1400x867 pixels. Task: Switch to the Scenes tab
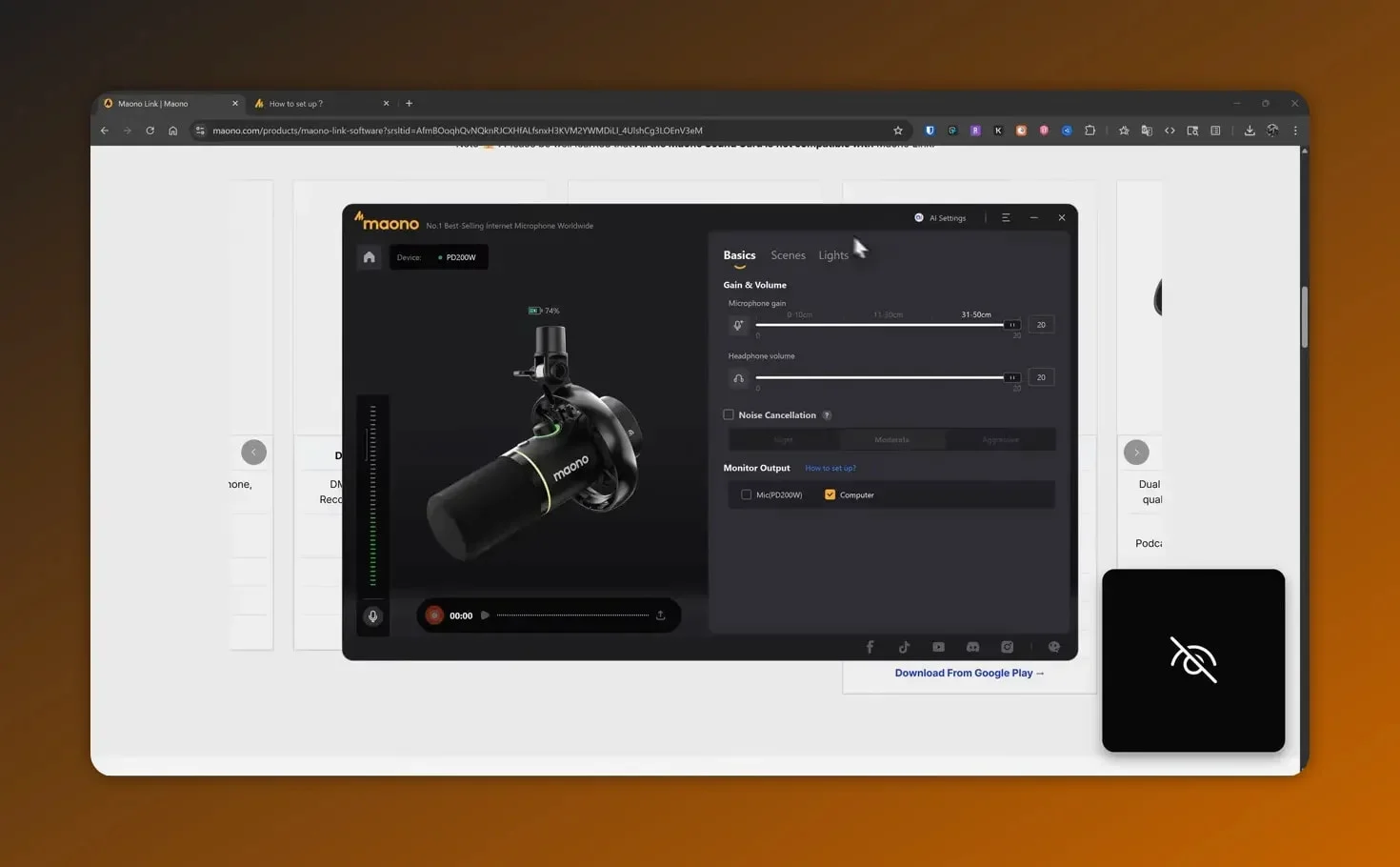(x=788, y=255)
